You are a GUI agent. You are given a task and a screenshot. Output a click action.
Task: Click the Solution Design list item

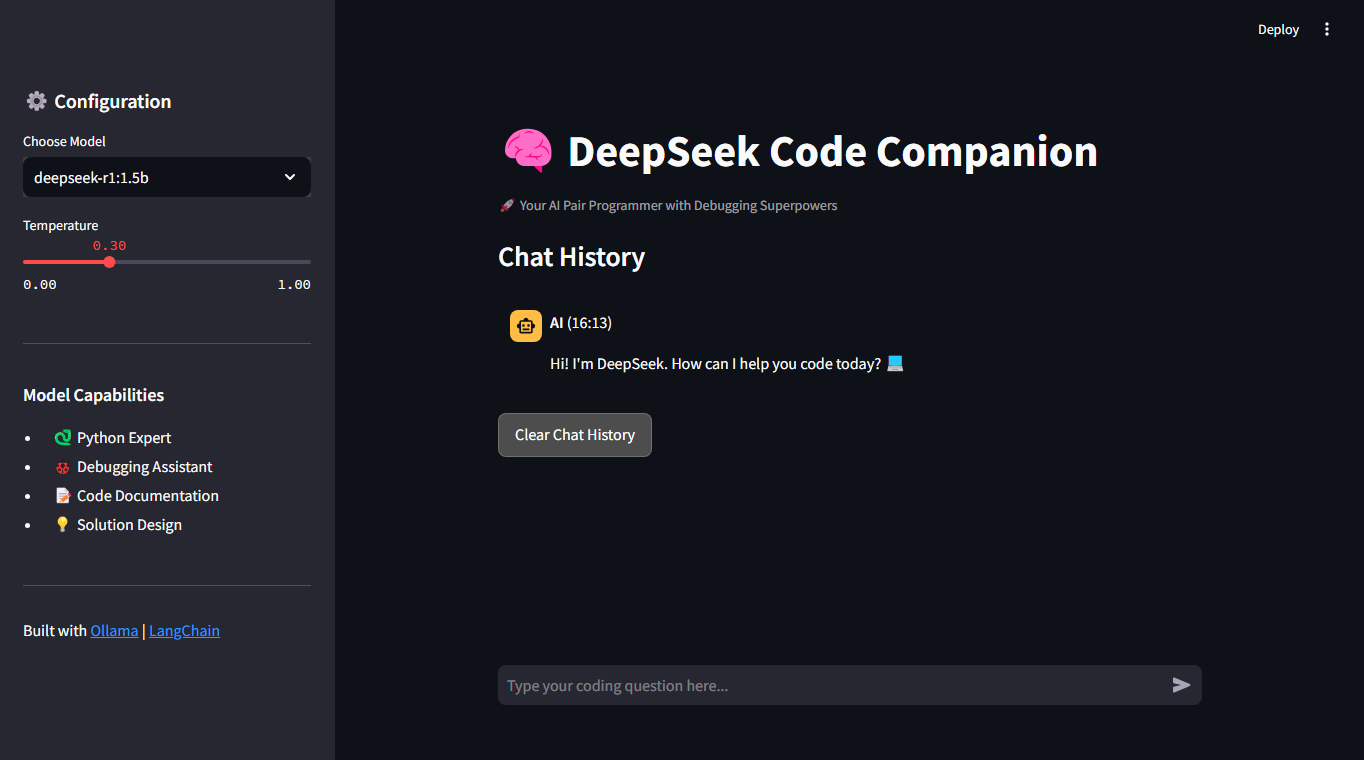point(118,525)
